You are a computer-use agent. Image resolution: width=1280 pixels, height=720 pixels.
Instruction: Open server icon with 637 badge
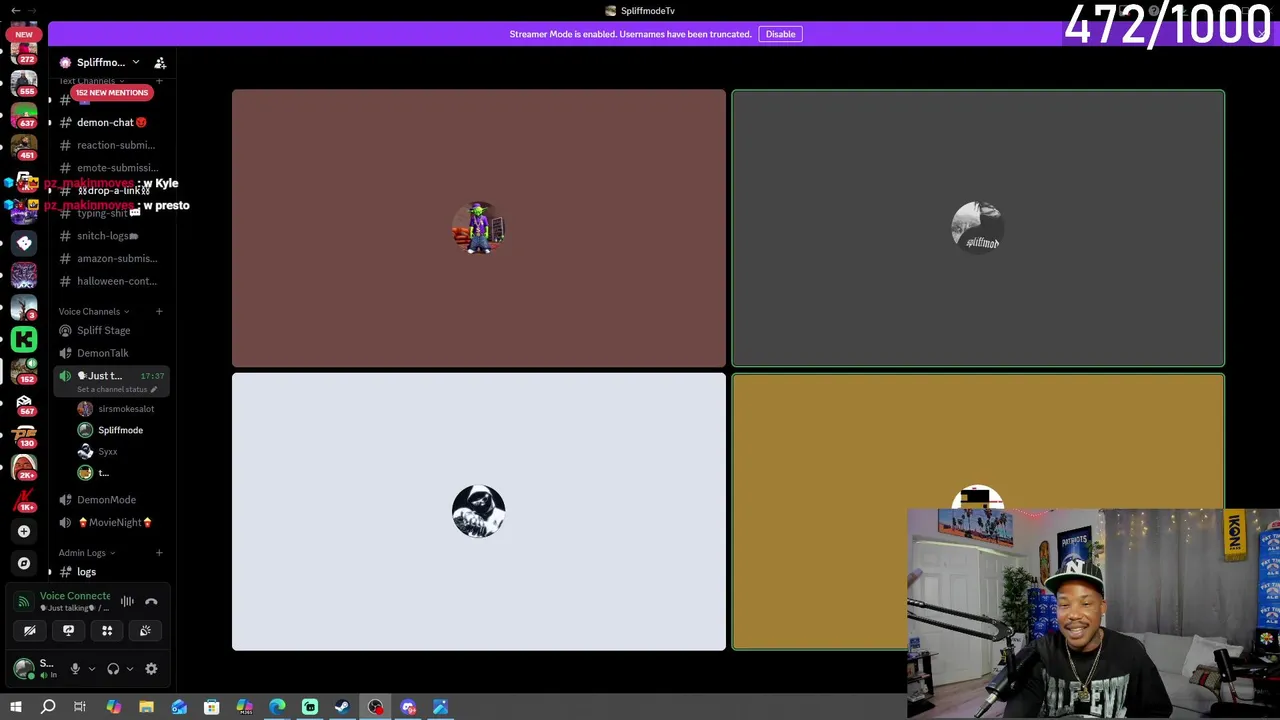pos(24,114)
